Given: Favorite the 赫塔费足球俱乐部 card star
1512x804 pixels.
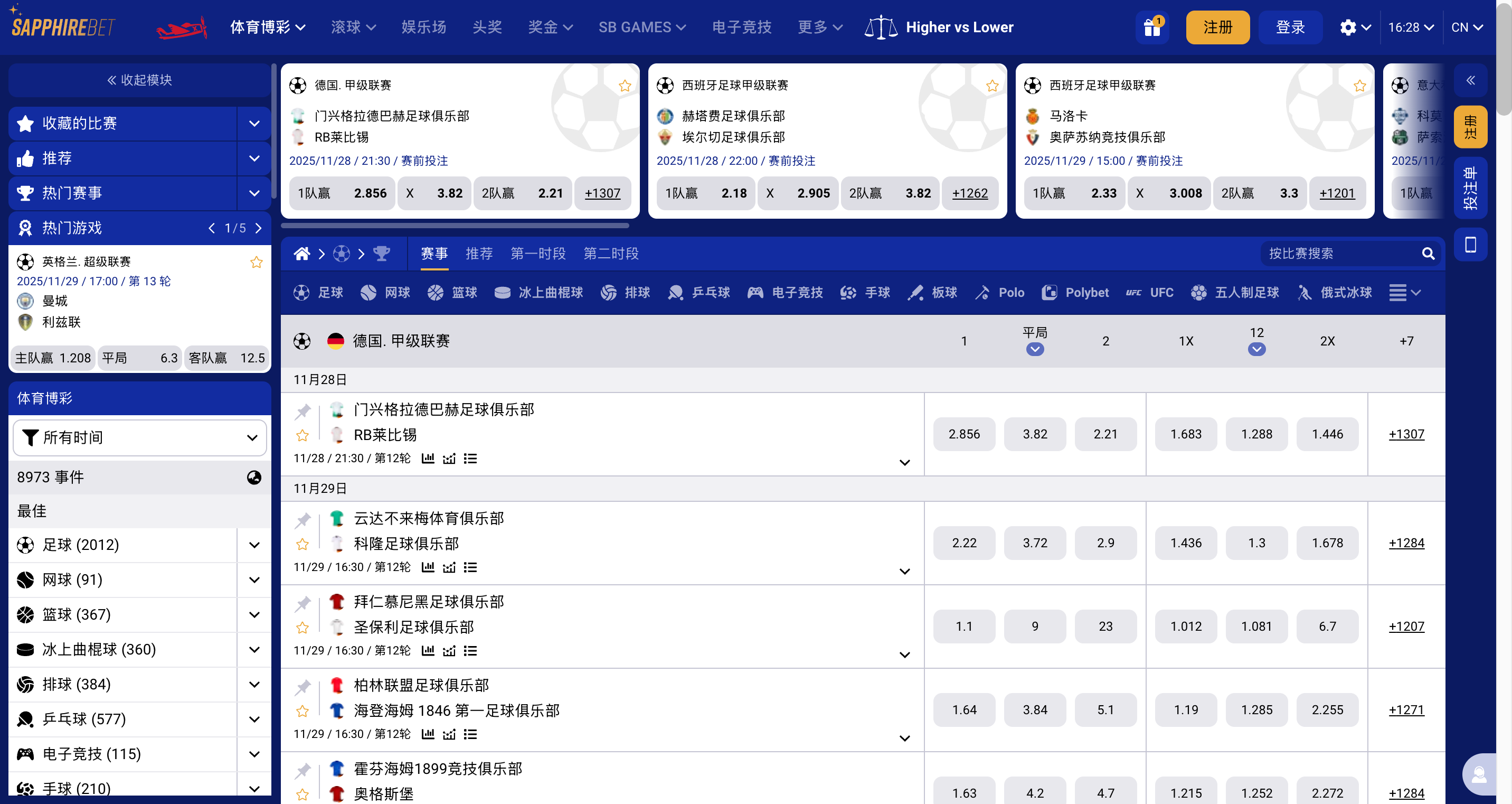Looking at the screenshot, I should (992, 86).
